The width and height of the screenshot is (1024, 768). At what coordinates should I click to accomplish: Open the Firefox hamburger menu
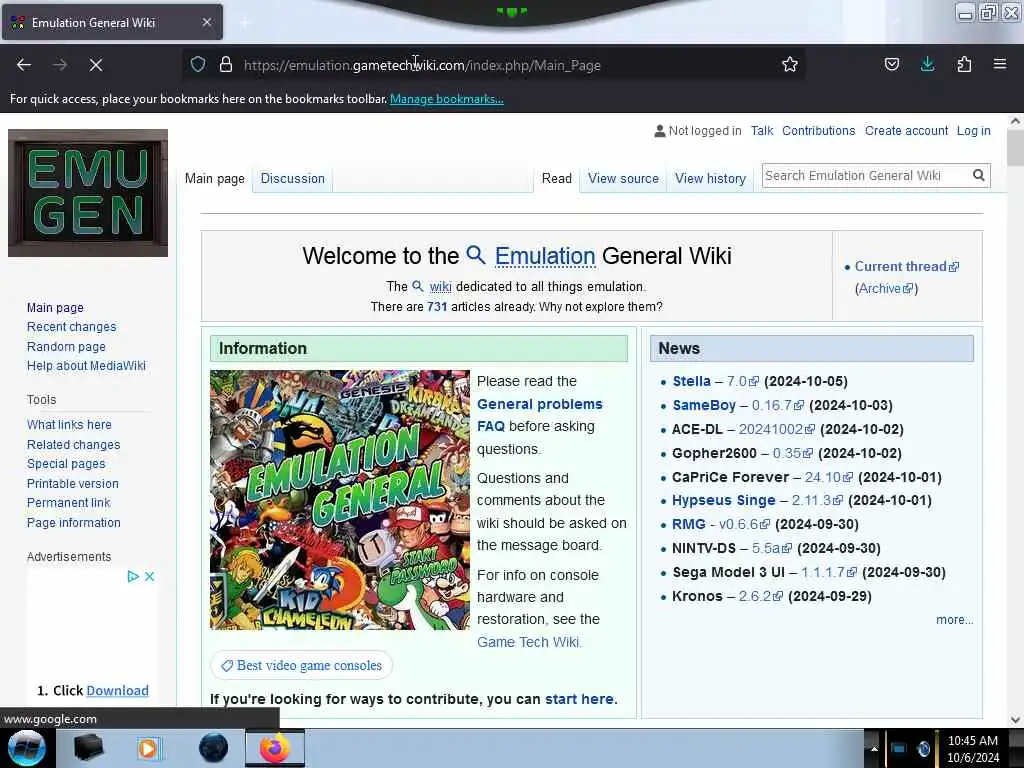(x=1000, y=64)
